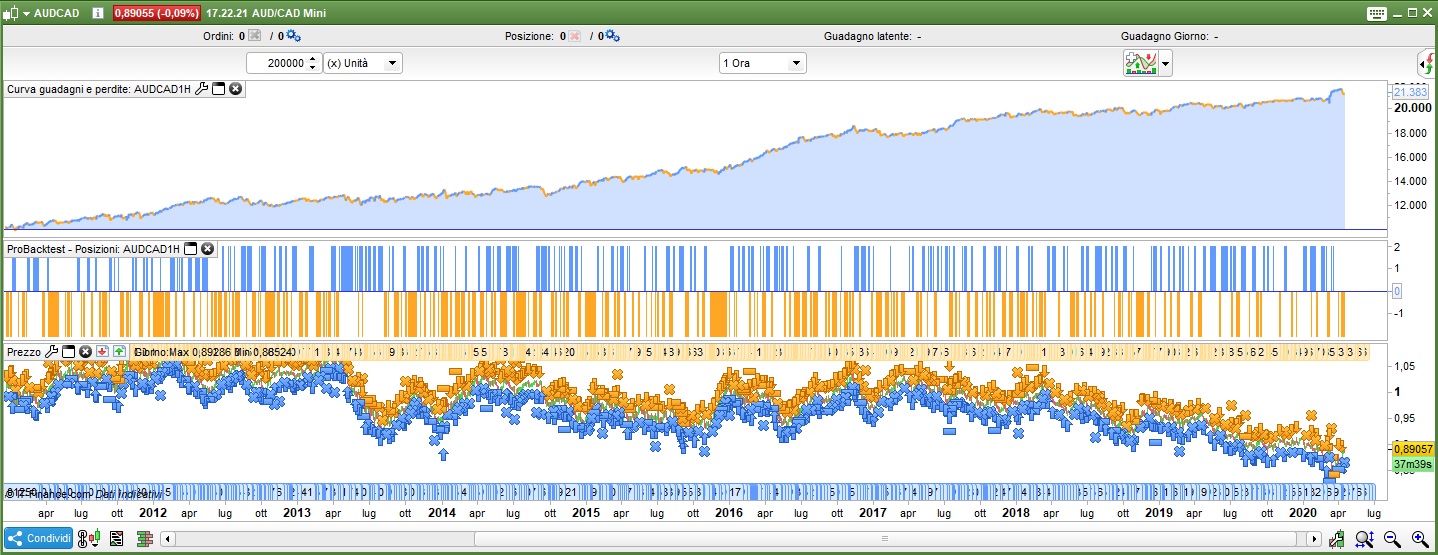Maximize the ProBacktest Posizioni panel
1438x555 pixels.
[x=190, y=248]
